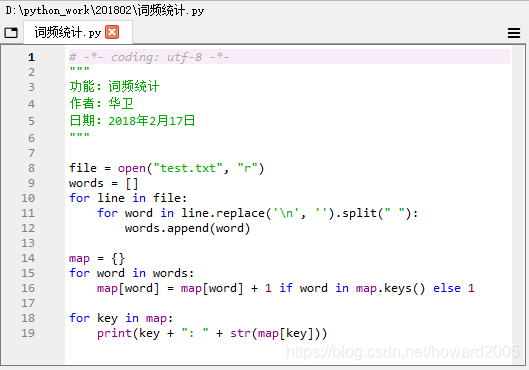Click line number 1 in the gutter
Image resolution: width=529 pixels, height=370 pixels.
tap(31, 57)
